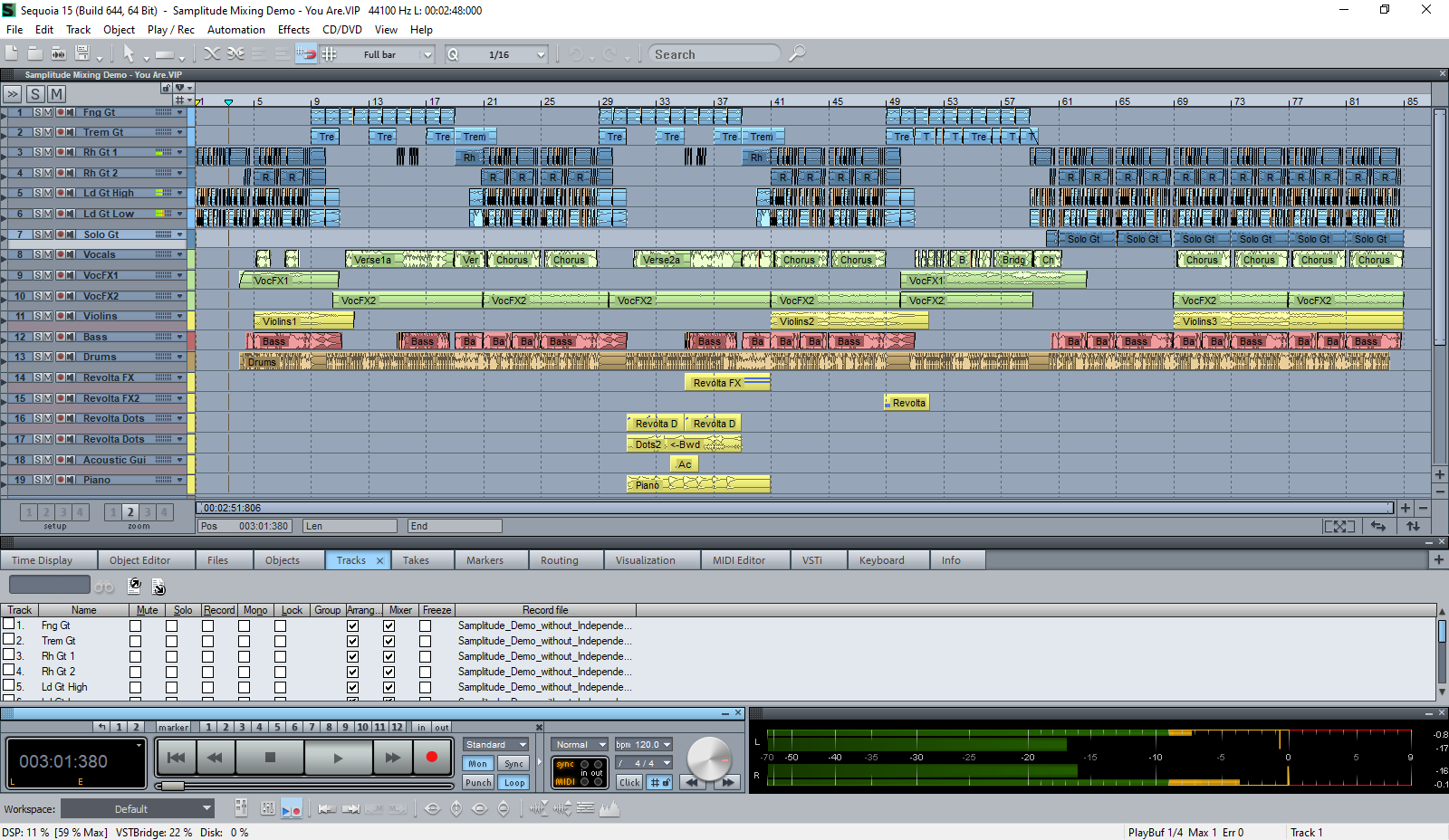
Task: Open the Normal mode dropdown in transport
Action: click(581, 745)
